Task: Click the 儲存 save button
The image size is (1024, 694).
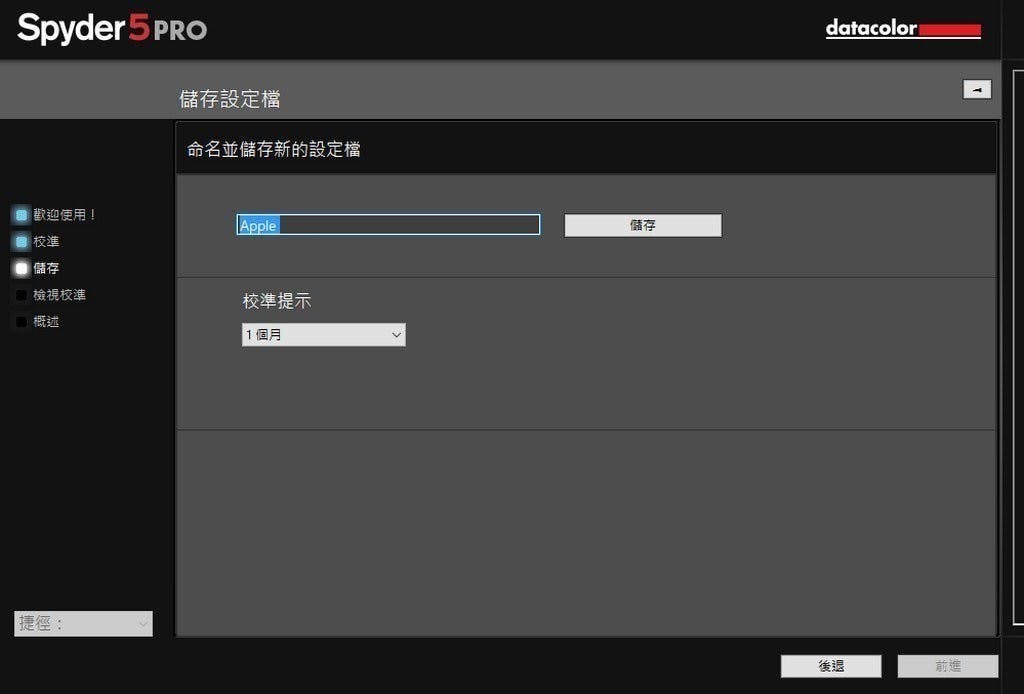Action: pos(642,224)
